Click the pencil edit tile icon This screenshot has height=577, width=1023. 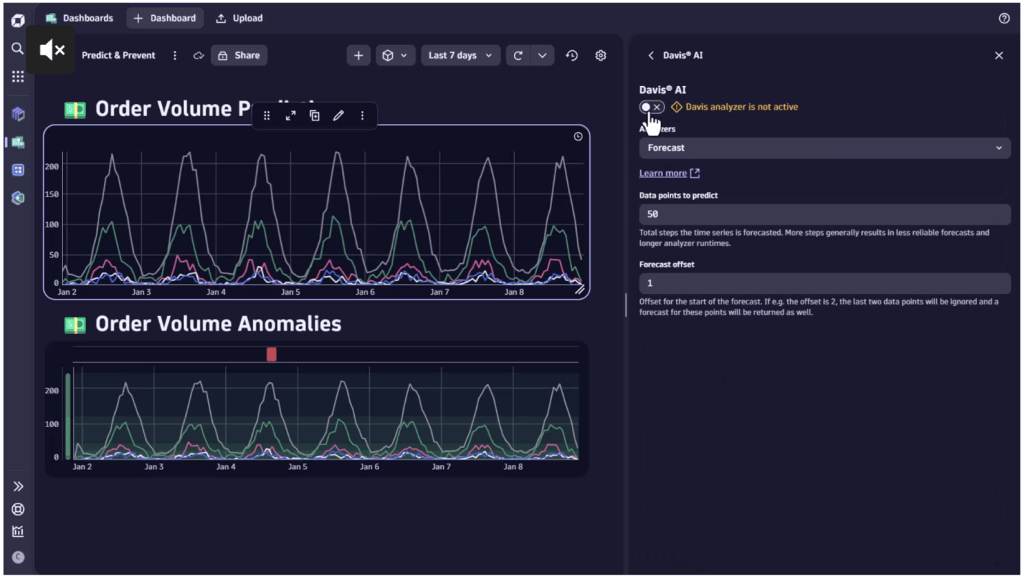tap(338, 116)
